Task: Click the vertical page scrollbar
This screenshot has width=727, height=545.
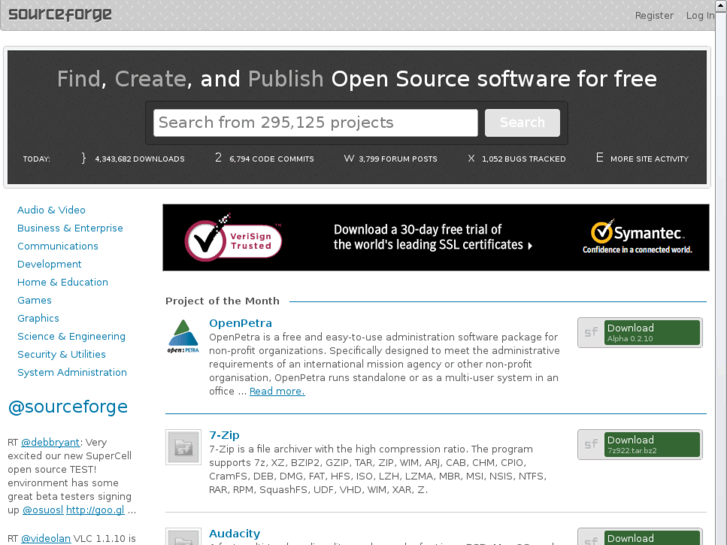Action: (x=721, y=272)
